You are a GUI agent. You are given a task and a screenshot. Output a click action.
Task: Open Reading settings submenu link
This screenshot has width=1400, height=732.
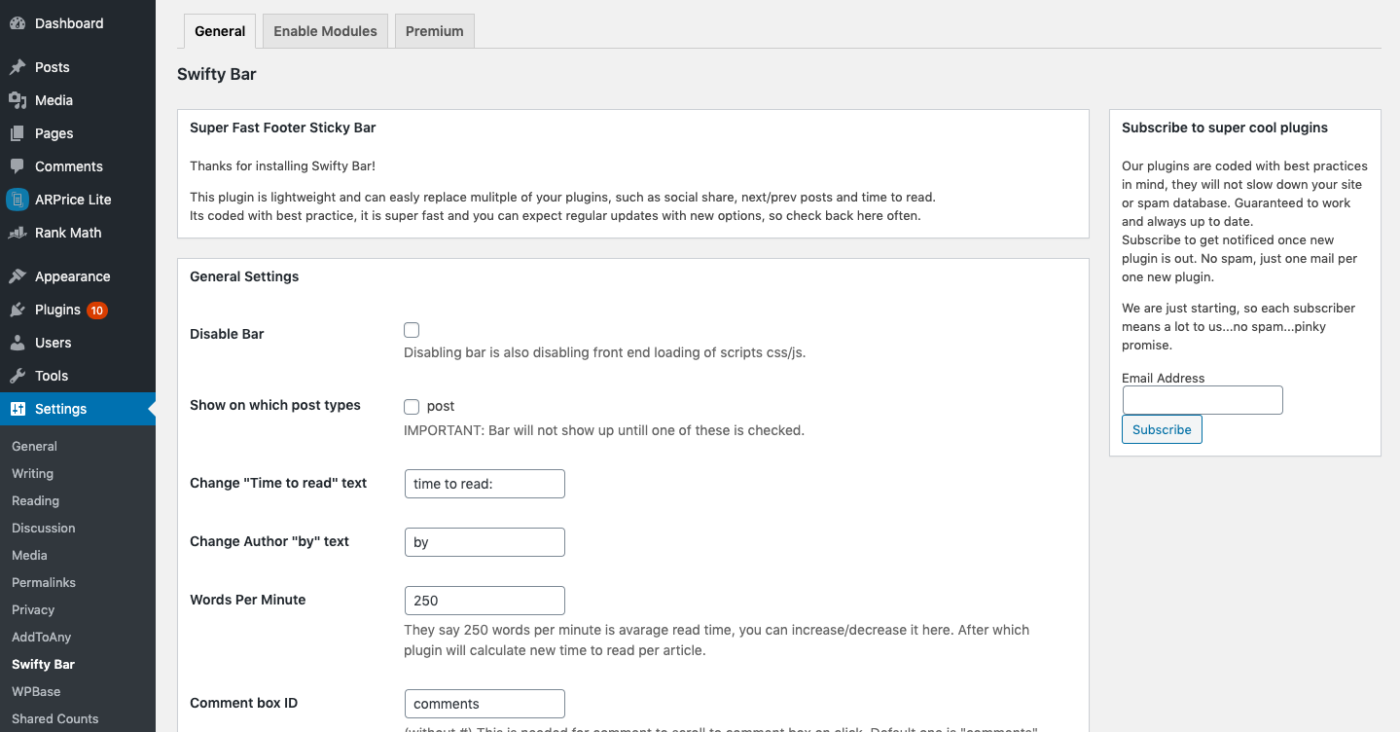click(35, 500)
